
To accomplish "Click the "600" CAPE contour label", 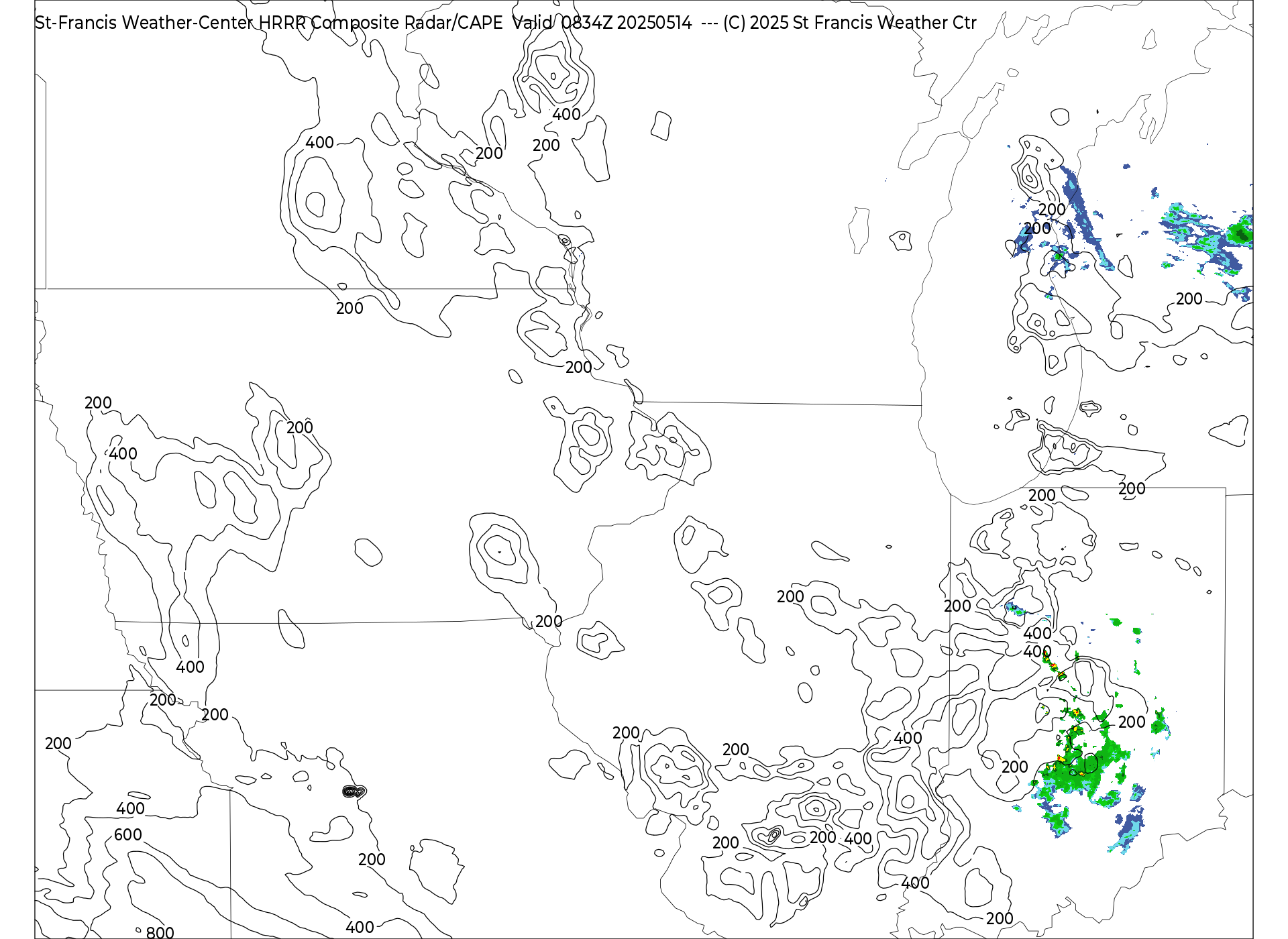I will point(128,835).
